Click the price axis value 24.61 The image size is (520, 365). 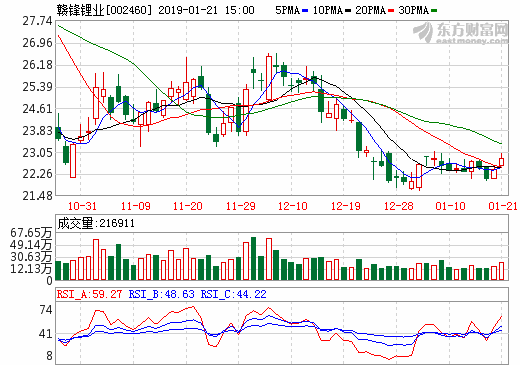click(x=37, y=109)
